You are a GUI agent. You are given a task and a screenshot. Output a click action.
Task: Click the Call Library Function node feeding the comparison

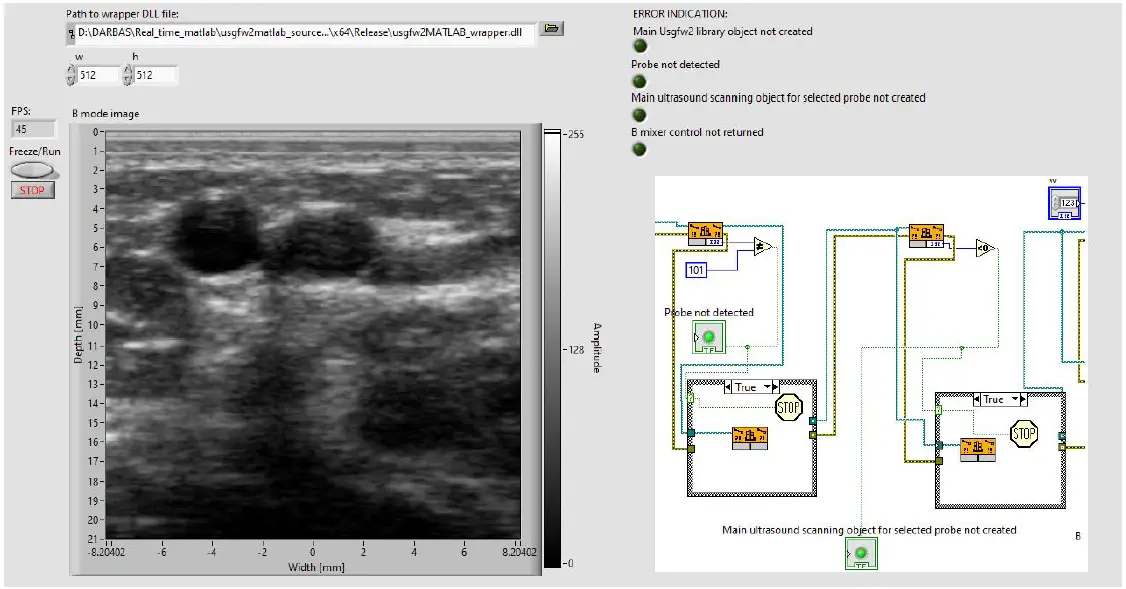(x=927, y=236)
